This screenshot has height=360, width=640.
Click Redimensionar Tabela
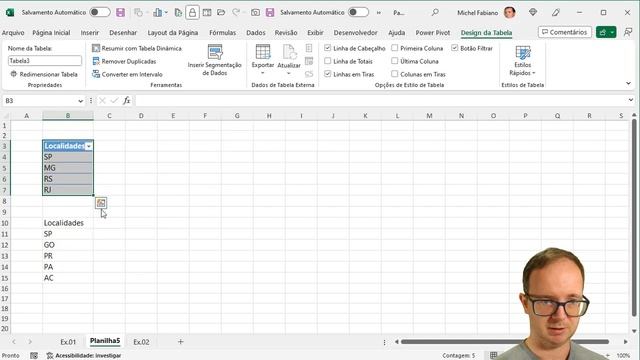(44, 74)
